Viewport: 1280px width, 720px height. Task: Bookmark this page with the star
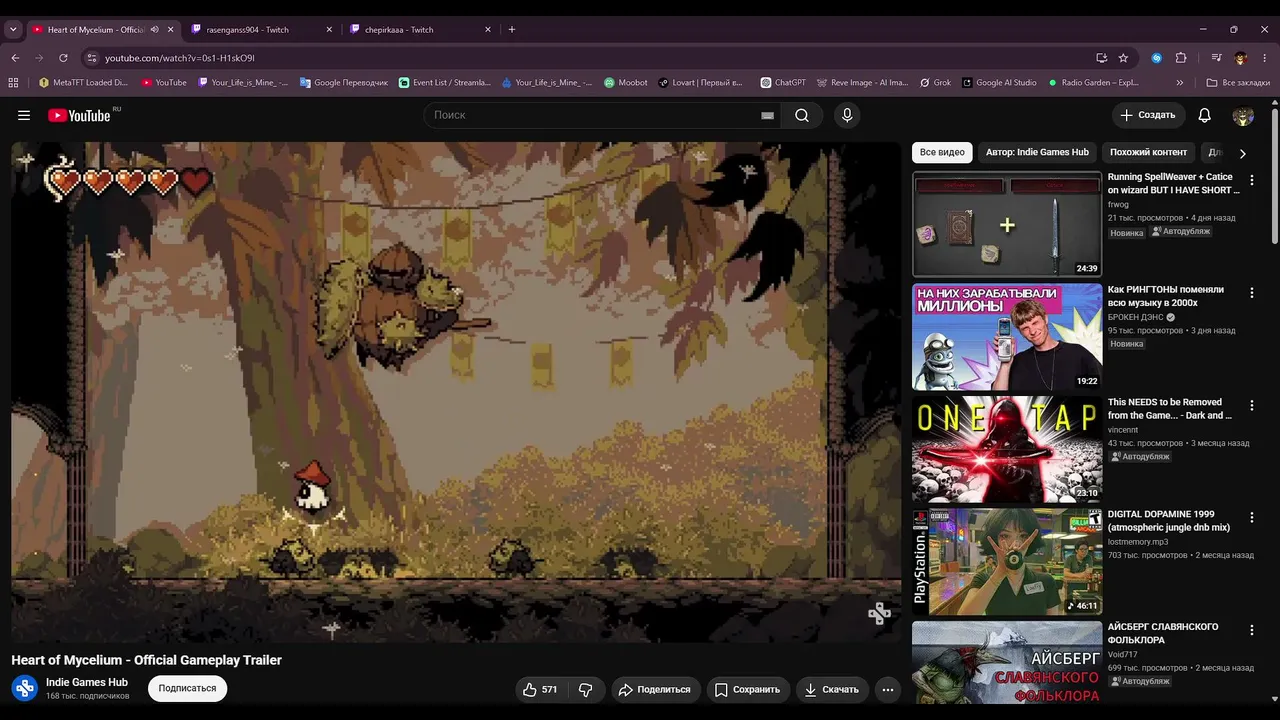(x=1123, y=58)
